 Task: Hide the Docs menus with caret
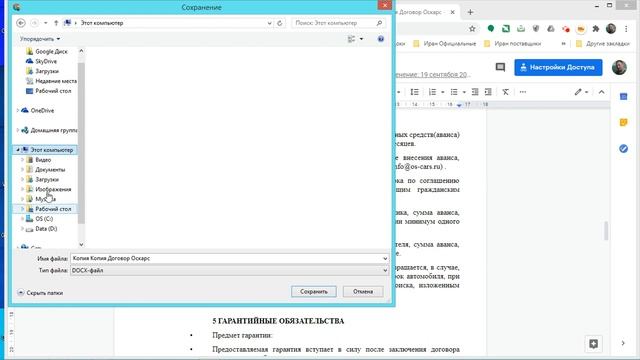click(x=601, y=92)
